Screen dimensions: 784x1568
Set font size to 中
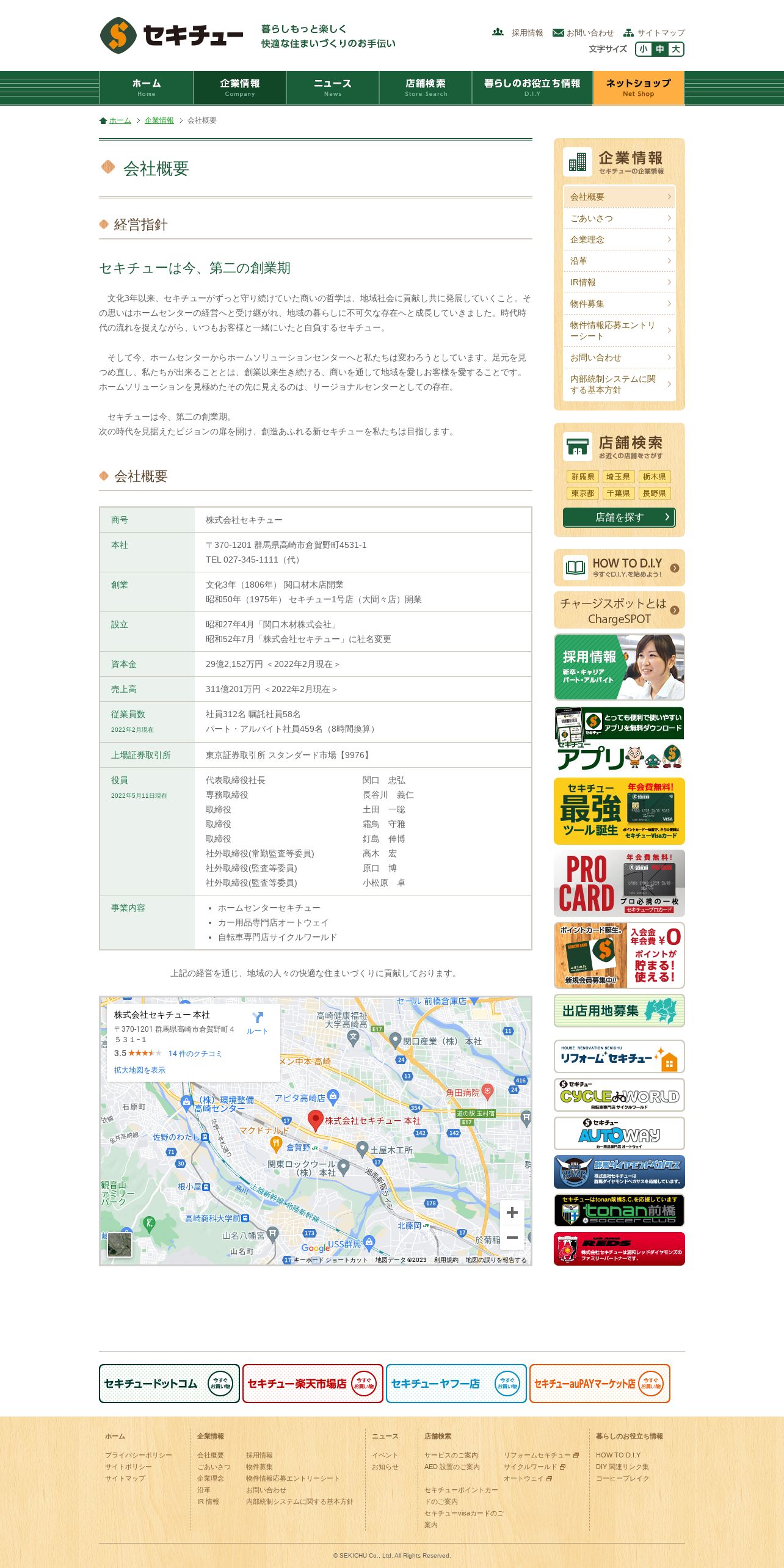(x=659, y=49)
